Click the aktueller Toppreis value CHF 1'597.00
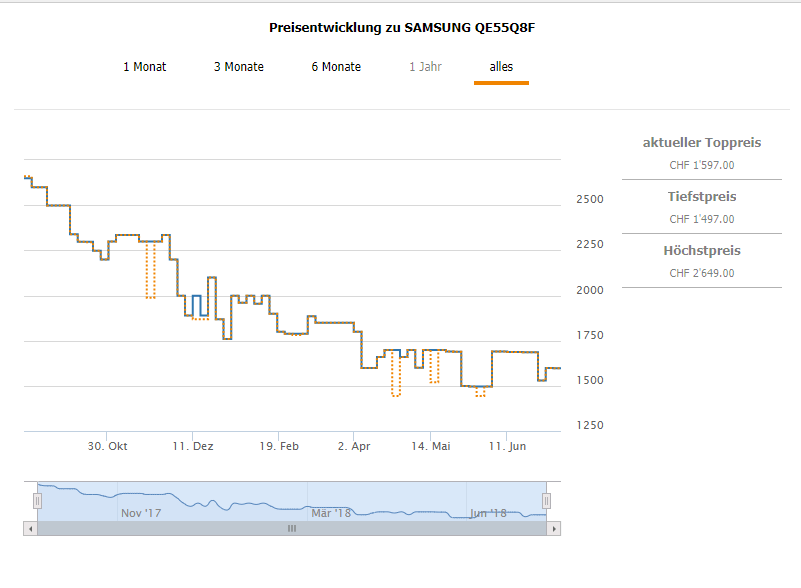The height and width of the screenshot is (588, 801). coord(701,166)
